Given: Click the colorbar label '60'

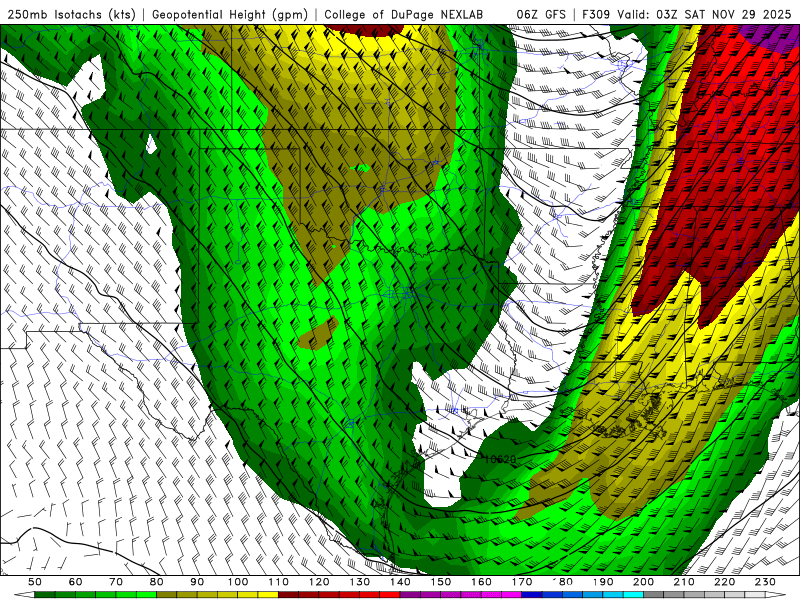Looking at the screenshot, I should 76,582.
